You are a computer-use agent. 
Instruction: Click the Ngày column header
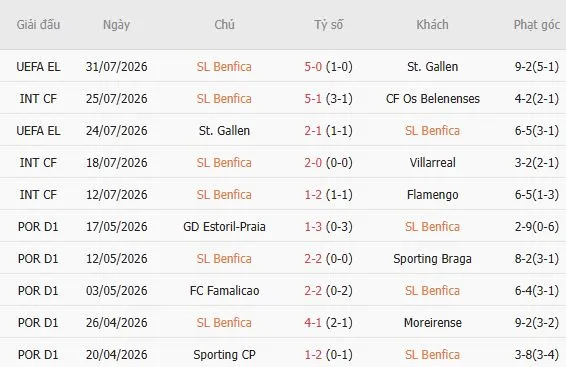[x=116, y=25]
